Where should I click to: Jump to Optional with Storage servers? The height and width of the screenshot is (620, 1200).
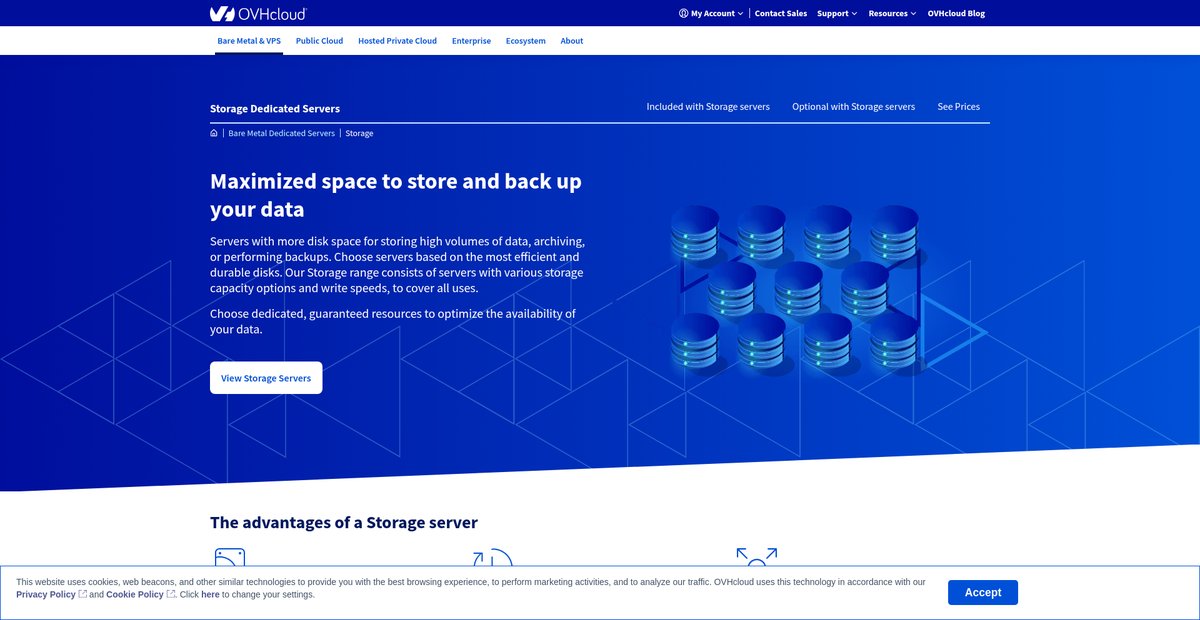point(853,106)
